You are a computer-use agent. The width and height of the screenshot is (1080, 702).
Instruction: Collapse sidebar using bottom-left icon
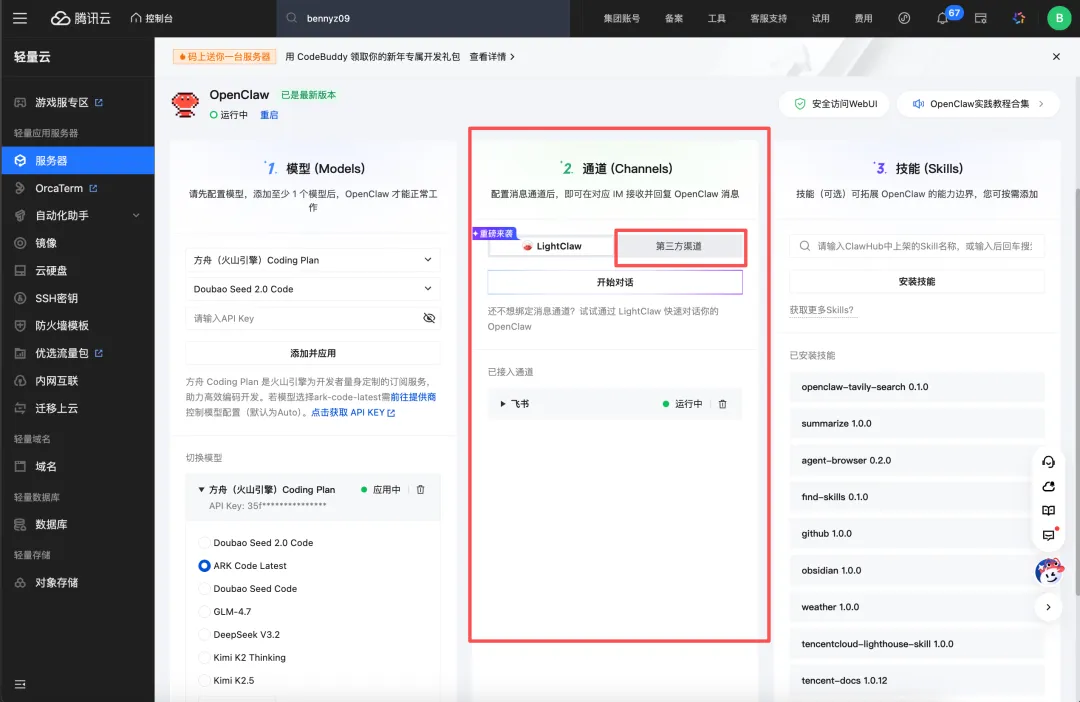coord(20,684)
